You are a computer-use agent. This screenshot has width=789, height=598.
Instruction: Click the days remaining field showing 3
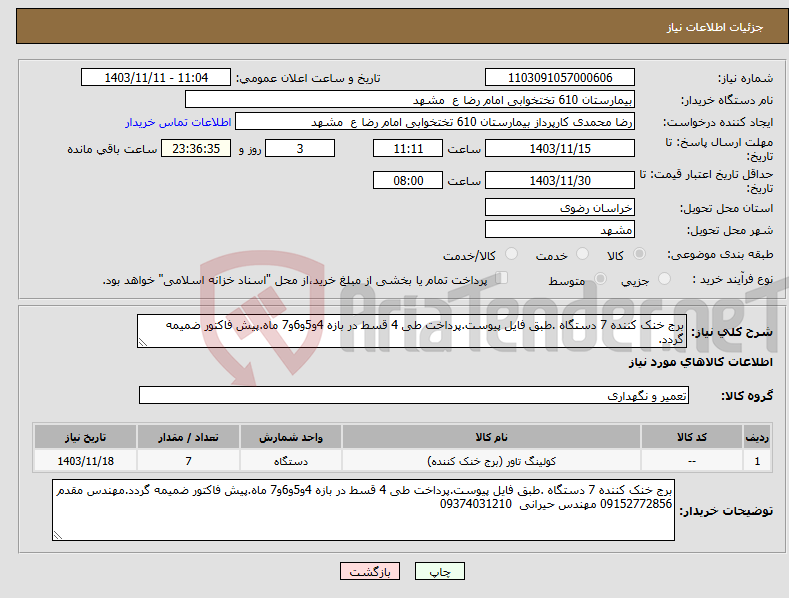point(300,148)
